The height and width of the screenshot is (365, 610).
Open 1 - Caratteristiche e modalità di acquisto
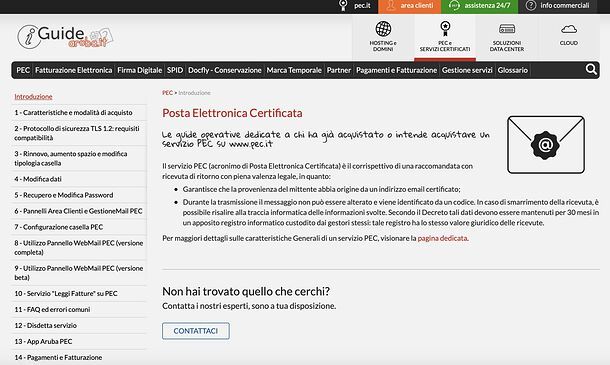pos(74,112)
